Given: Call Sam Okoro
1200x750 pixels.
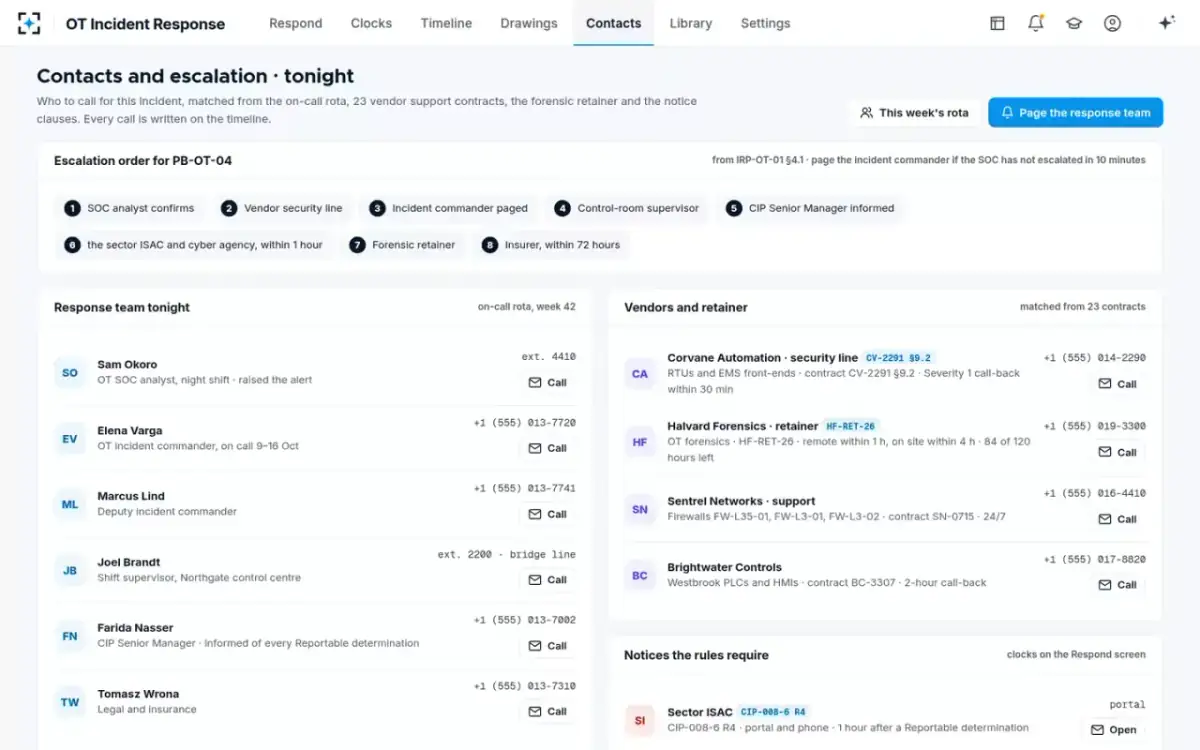Looking at the screenshot, I should click(547, 383).
